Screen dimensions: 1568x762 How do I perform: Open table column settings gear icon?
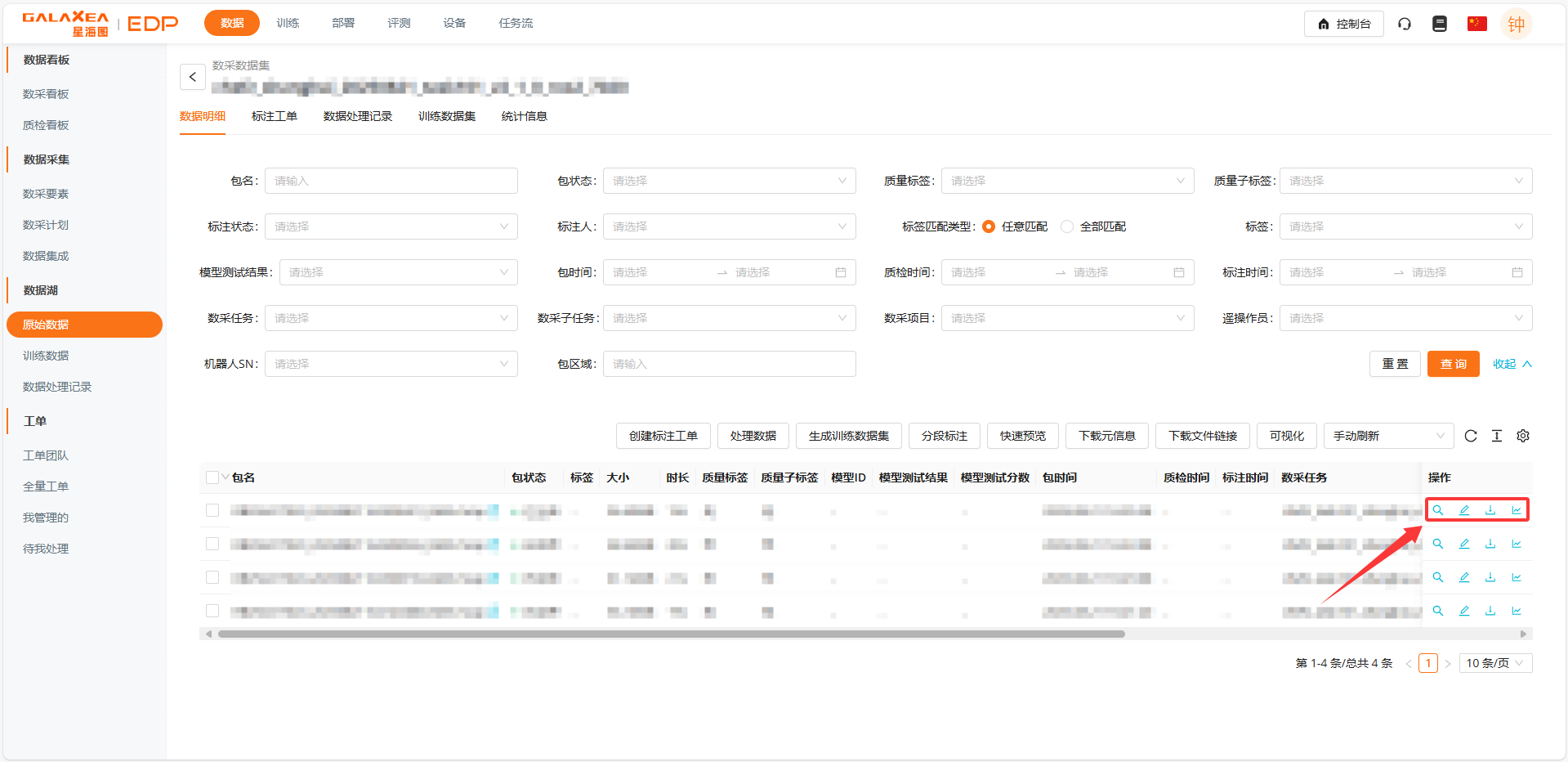coord(1523,436)
